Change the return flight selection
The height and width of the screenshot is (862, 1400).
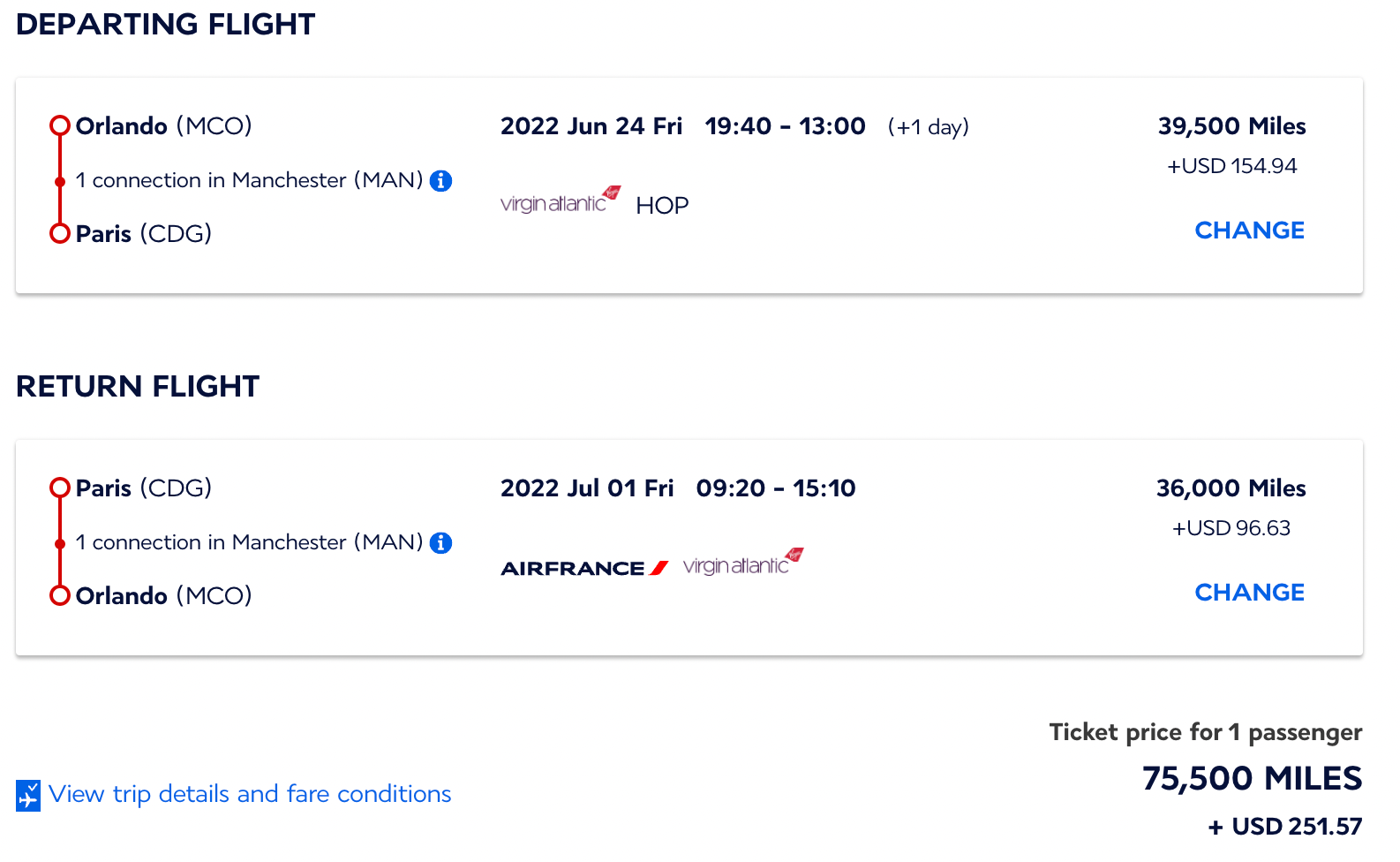click(x=1249, y=593)
